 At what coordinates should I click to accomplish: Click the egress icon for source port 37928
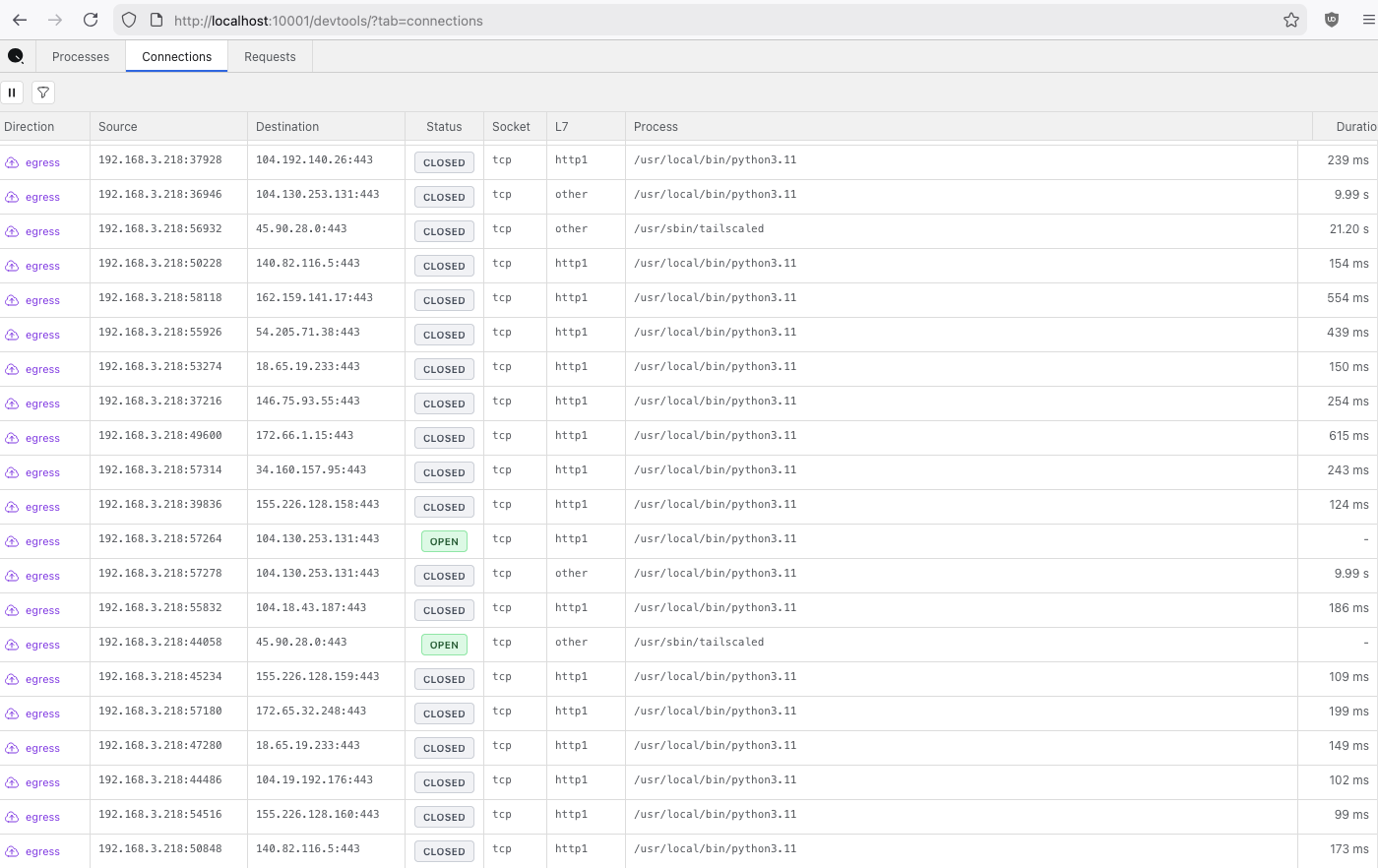point(12,162)
